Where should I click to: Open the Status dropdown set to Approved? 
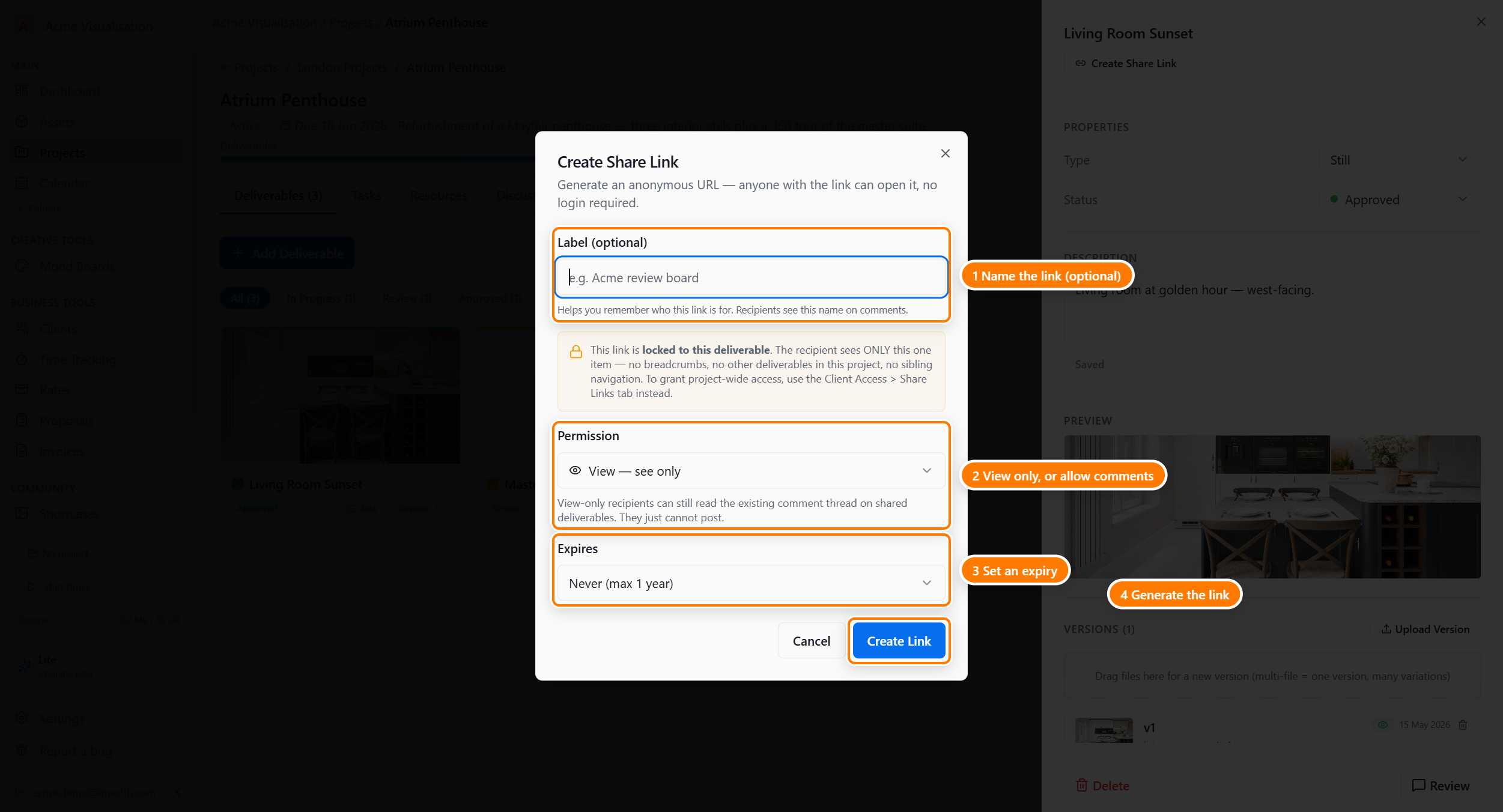pos(1399,200)
